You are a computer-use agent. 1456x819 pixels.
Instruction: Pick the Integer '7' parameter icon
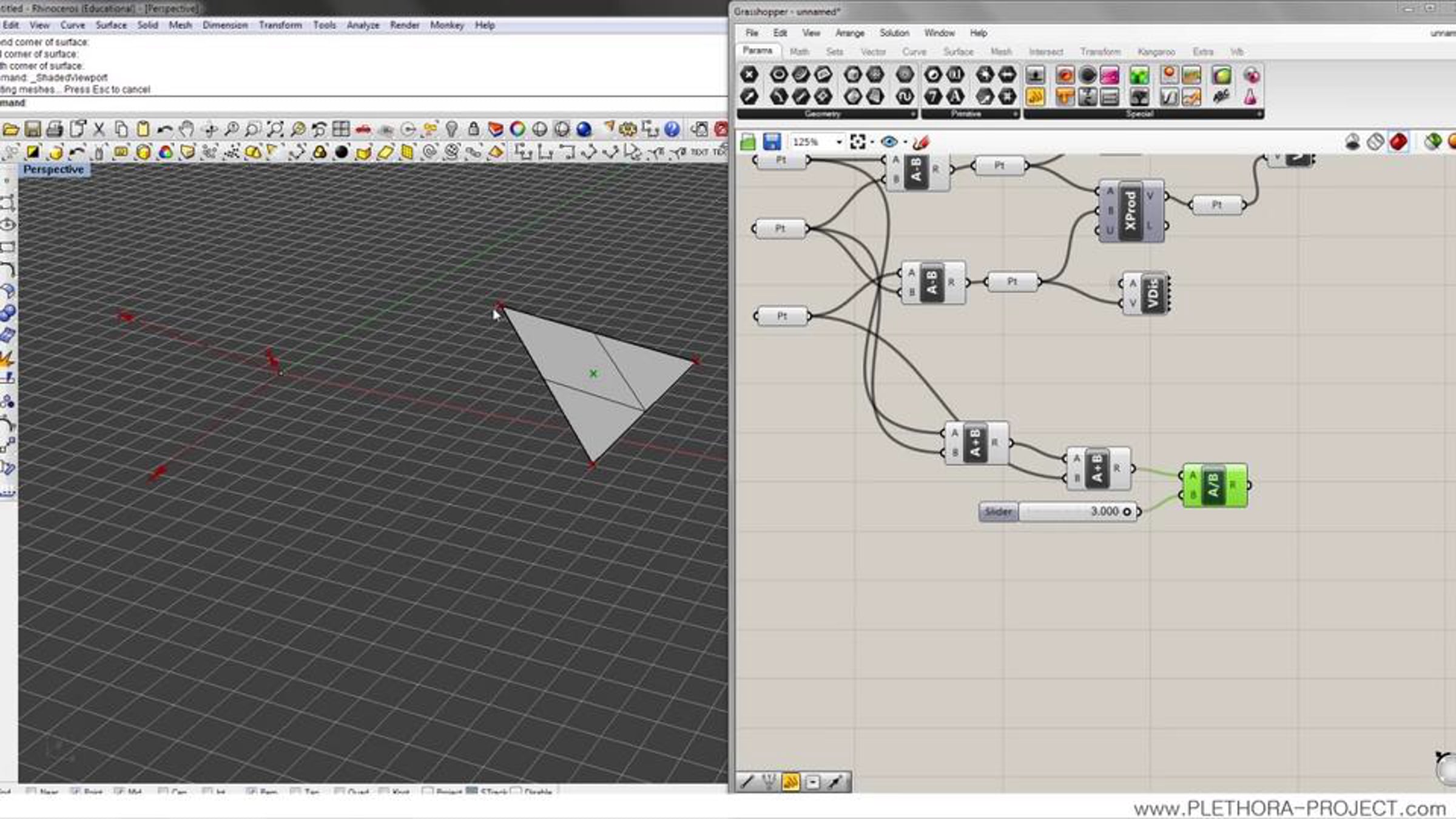point(933,96)
